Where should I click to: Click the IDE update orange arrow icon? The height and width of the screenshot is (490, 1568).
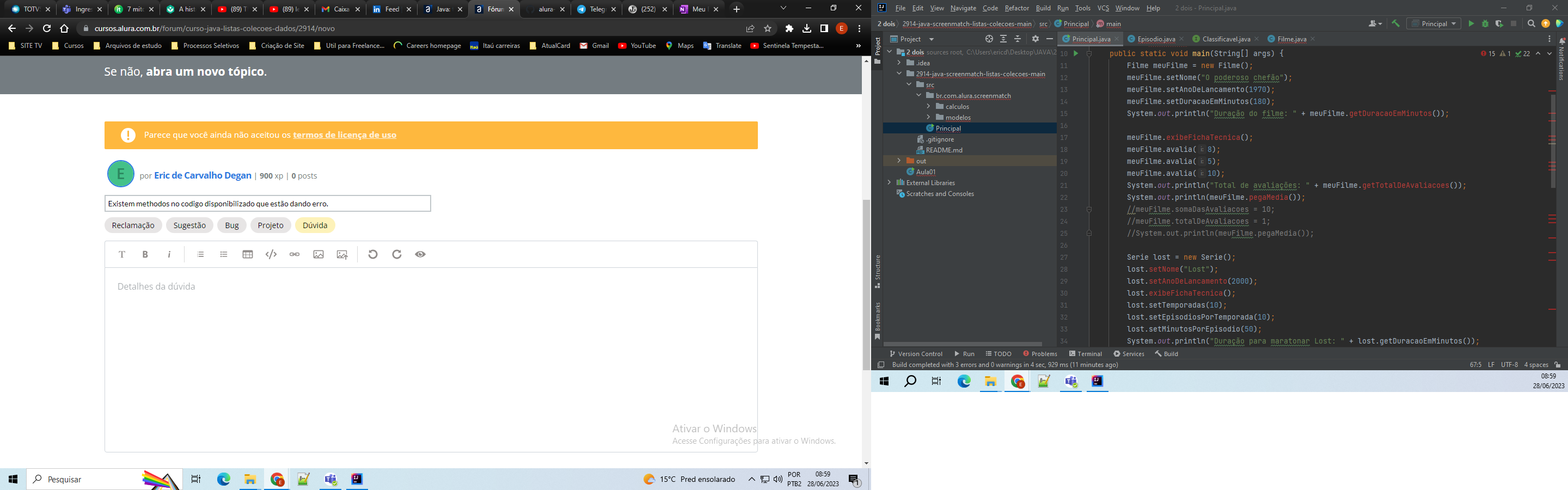tap(1546, 24)
